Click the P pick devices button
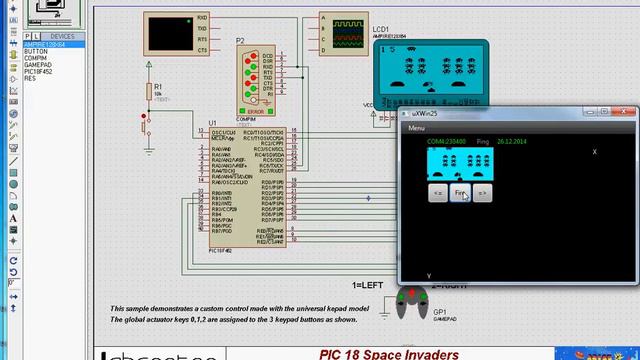Image resolution: width=640 pixels, height=360 pixels. click(28, 36)
